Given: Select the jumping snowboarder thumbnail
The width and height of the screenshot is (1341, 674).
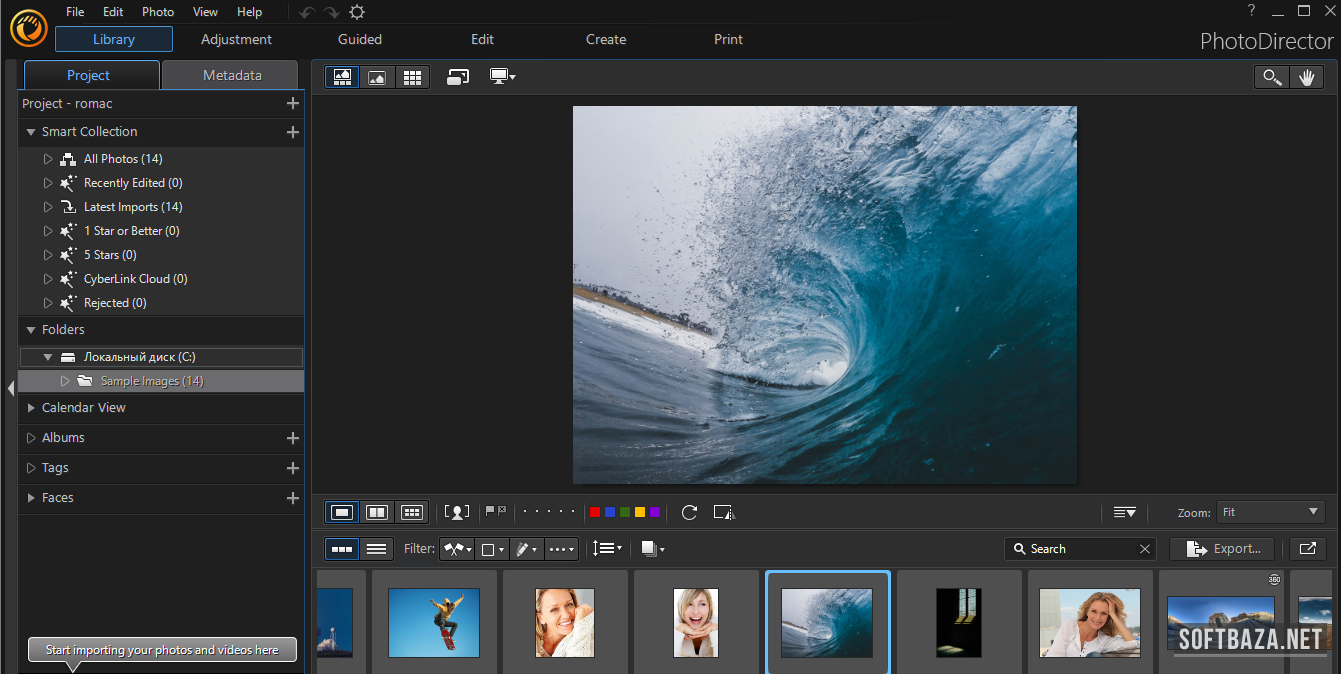Looking at the screenshot, I should [x=434, y=622].
